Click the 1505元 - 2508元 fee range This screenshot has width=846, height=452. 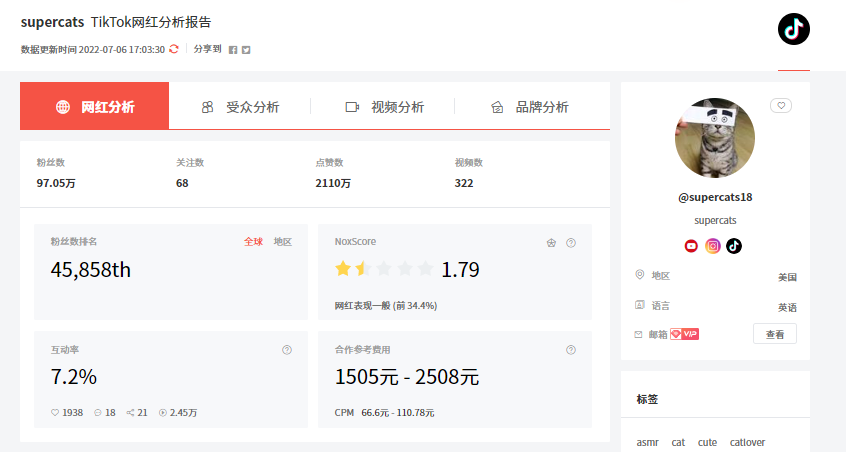407,376
